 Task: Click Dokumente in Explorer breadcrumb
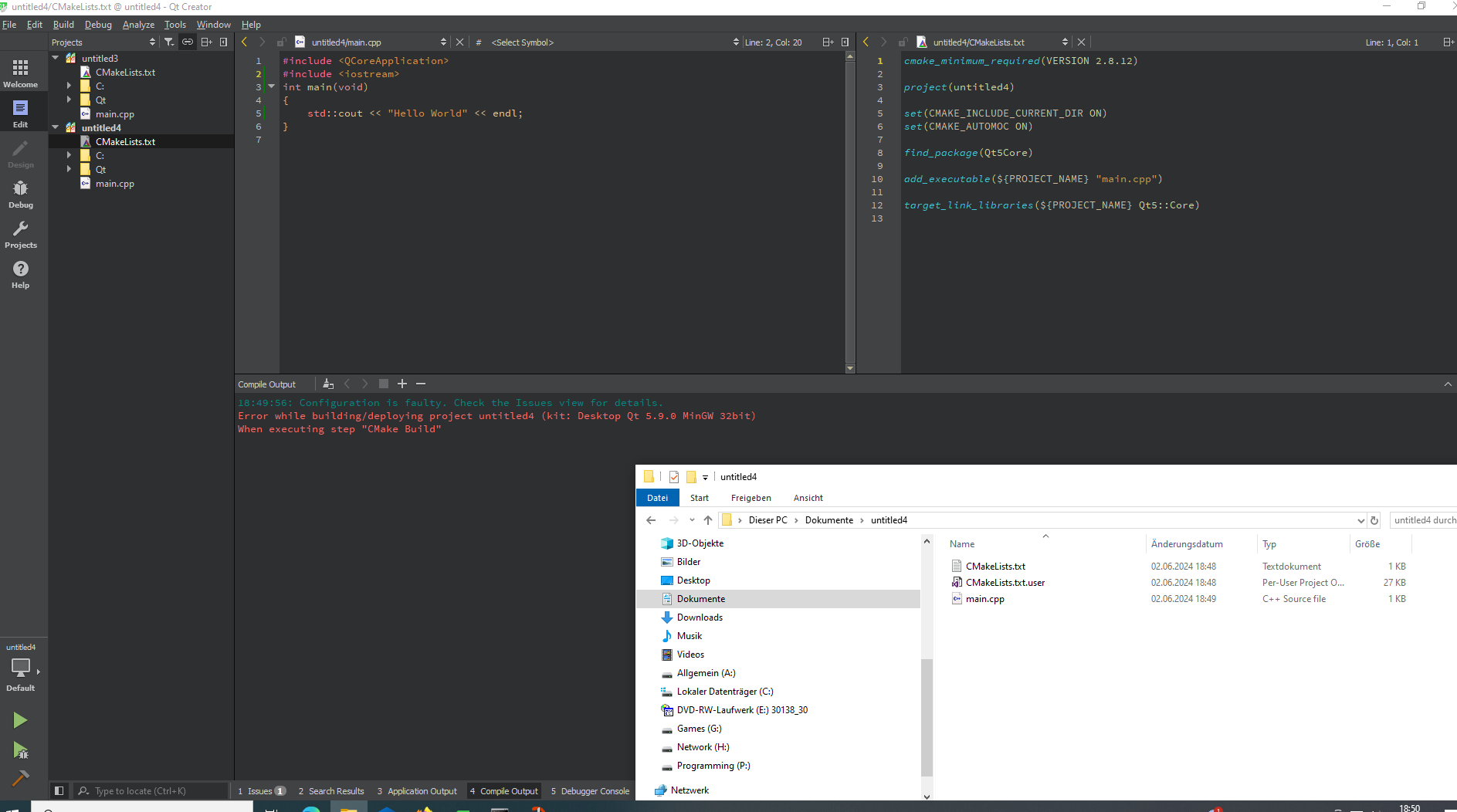click(829, 520)
